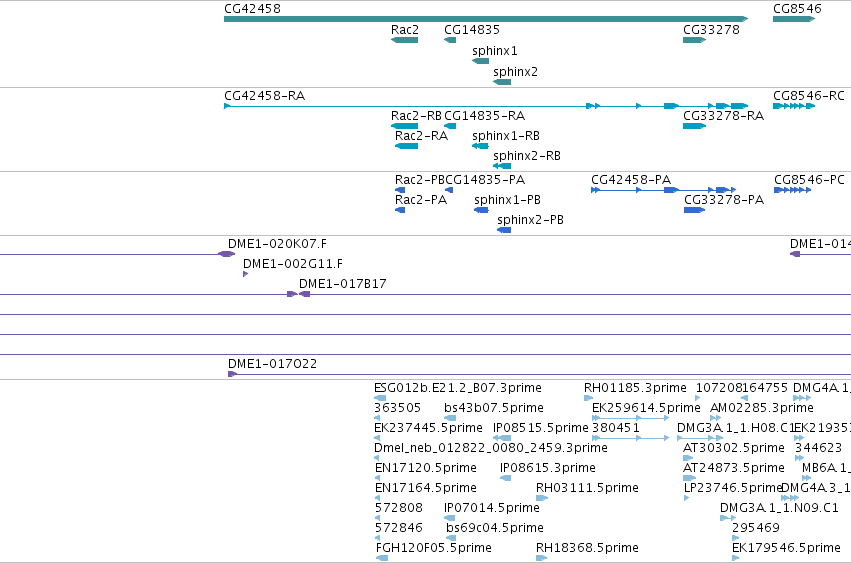Select the CG14835 gene label
Screen dimensions: 851x563
click(472, 30)
